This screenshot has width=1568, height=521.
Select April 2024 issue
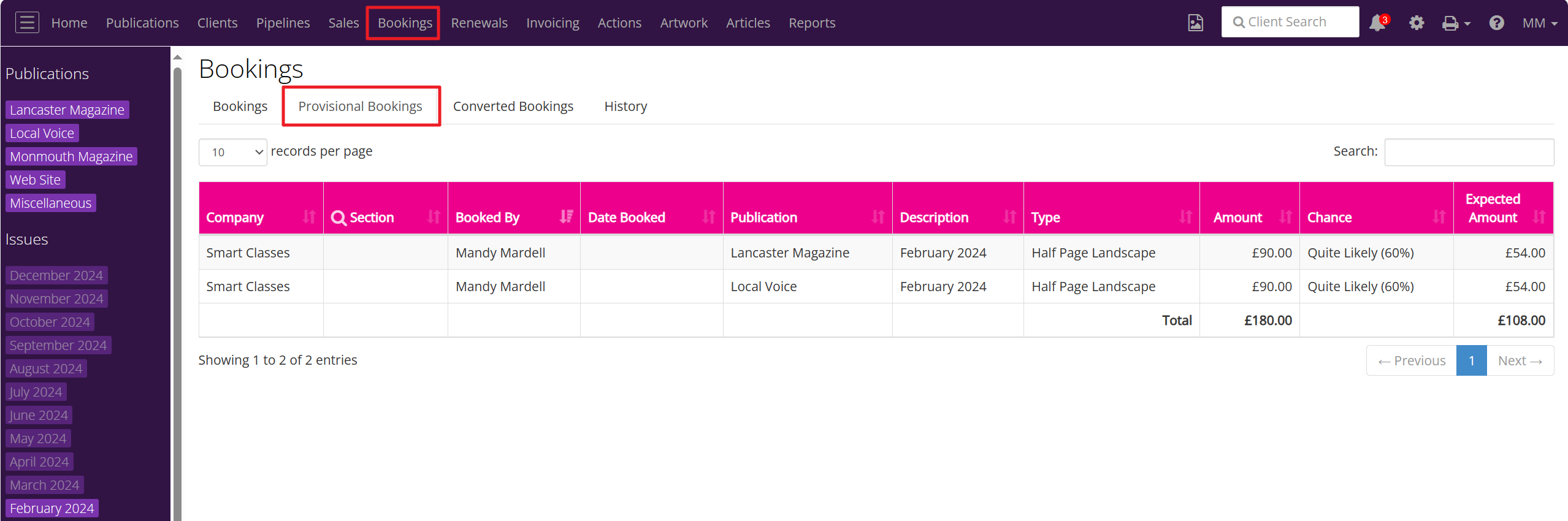click(x=39, y=462)
